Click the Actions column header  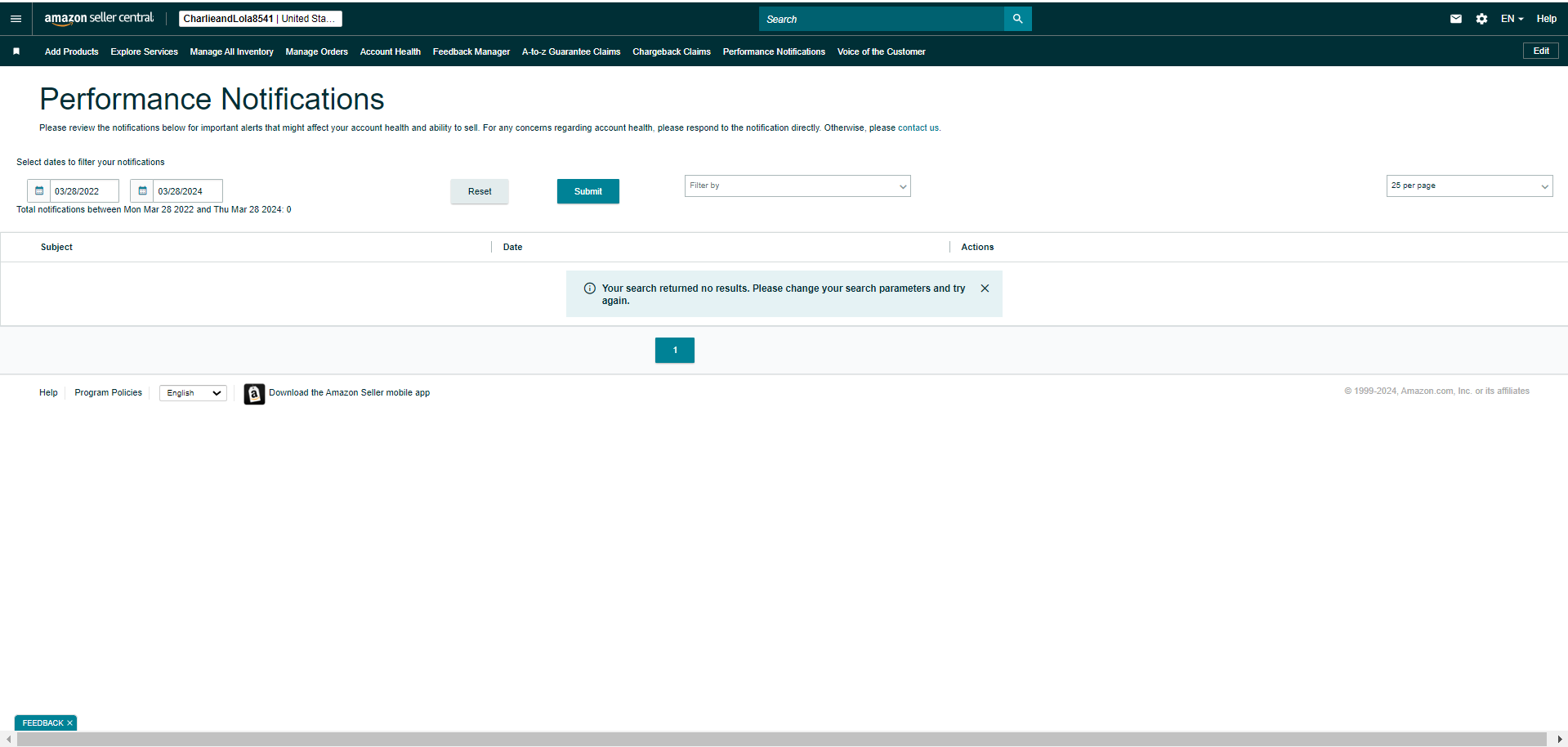pyautogui.click(x=977, y=248)
